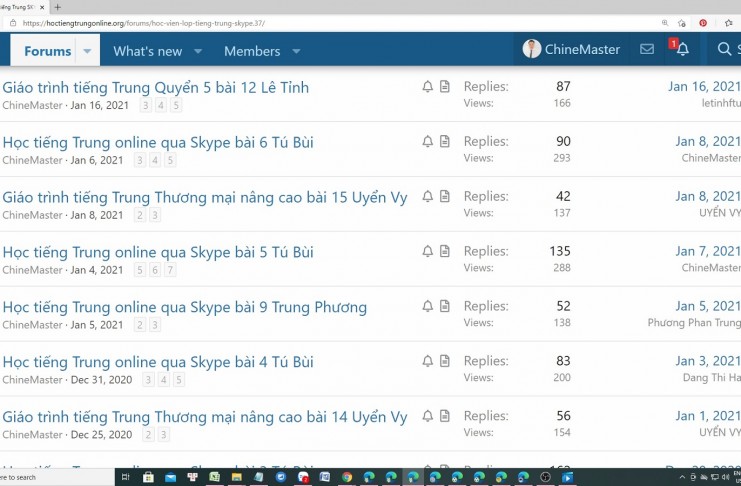Open Word from the taskbar

coord(325,477)
